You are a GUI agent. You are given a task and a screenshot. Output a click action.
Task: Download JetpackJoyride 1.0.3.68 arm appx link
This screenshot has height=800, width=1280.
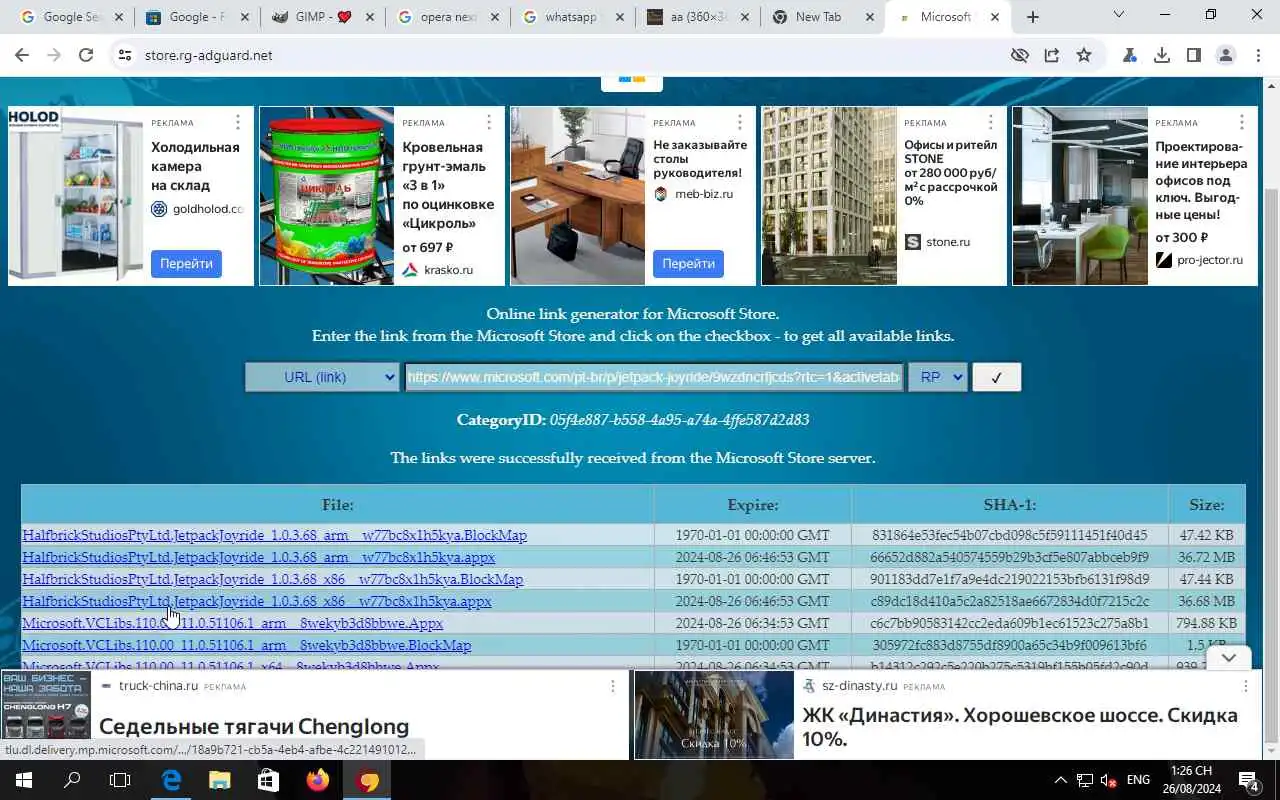point(258,557)
